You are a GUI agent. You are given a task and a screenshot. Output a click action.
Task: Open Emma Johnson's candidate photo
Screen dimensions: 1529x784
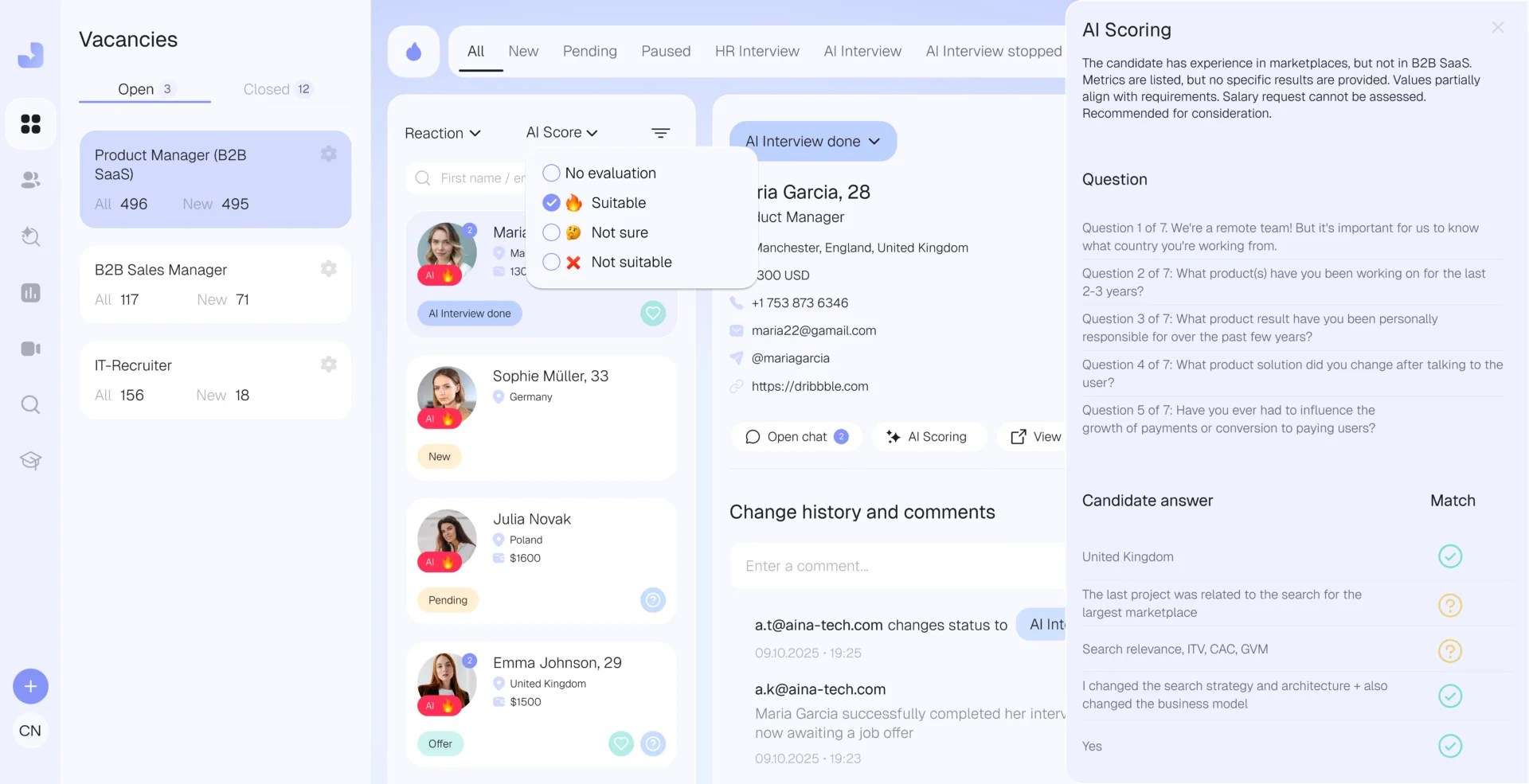(447, 682)
